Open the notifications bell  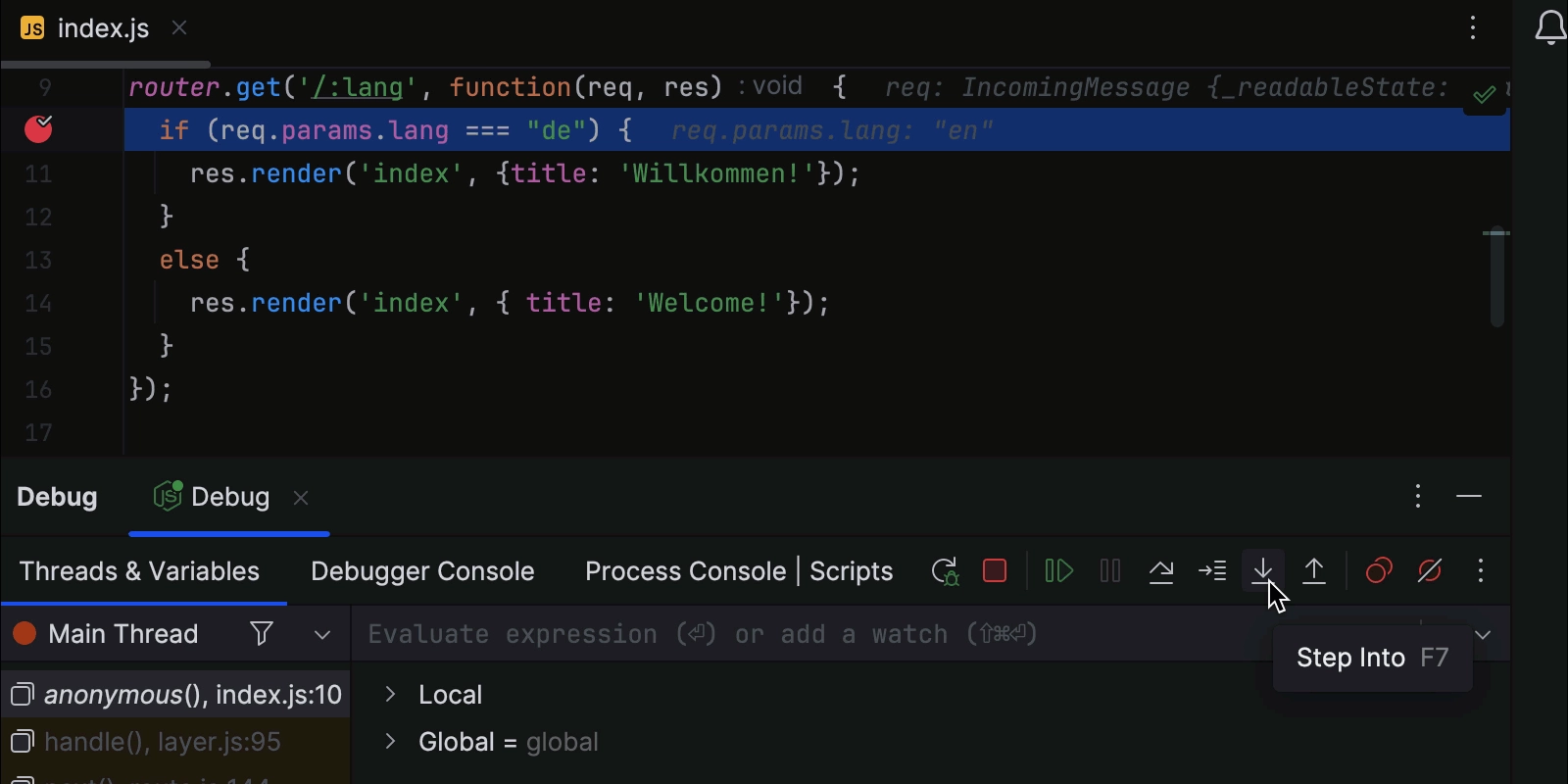click(1550, 27)
